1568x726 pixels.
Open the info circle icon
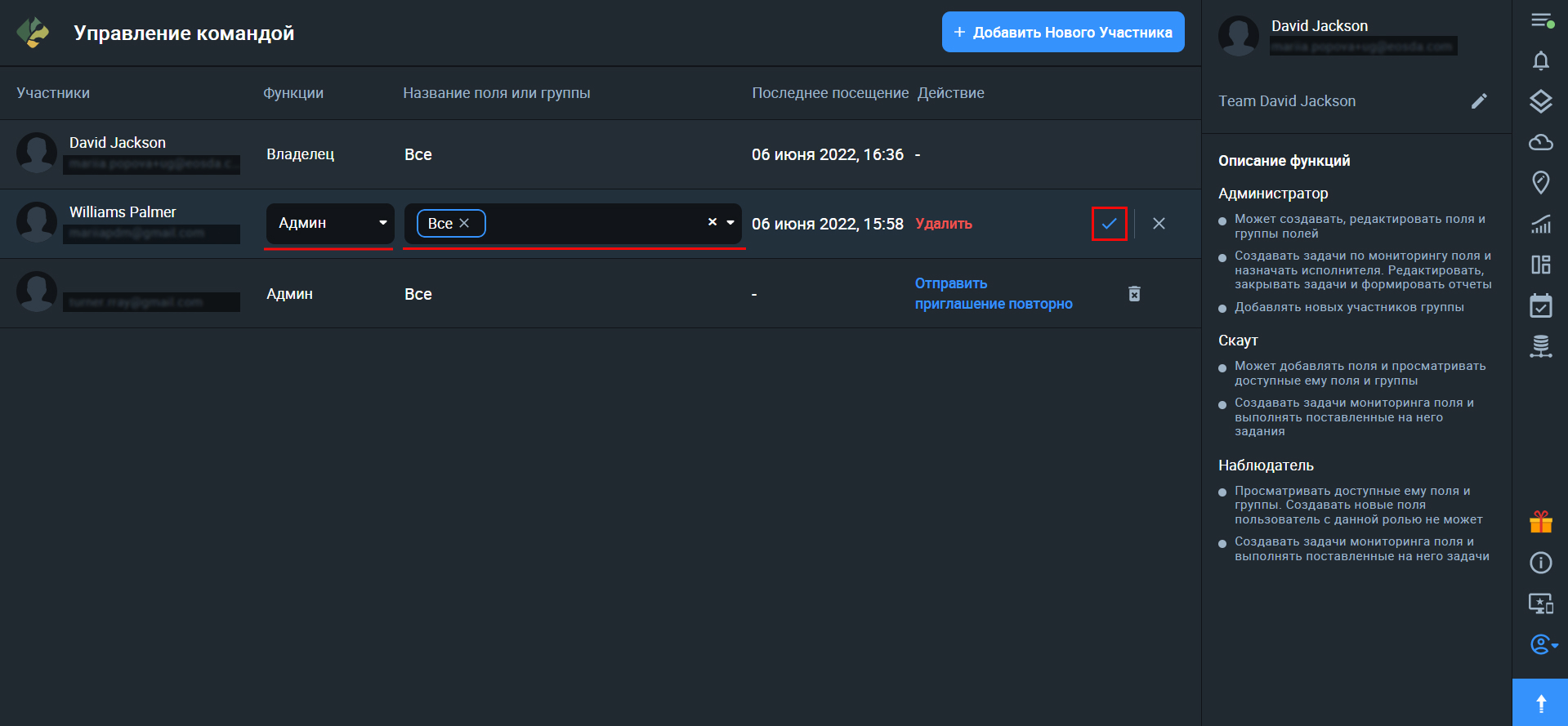pos(1540,563)
